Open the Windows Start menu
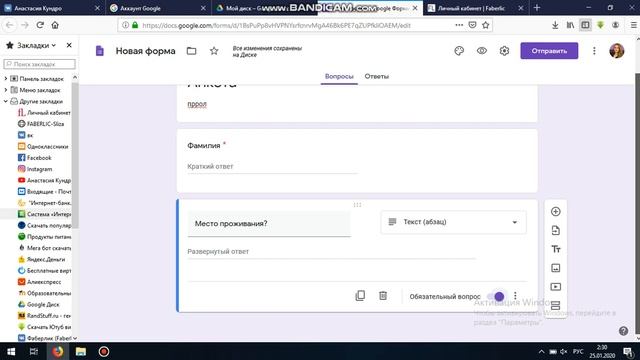 click(x=11, y=351)
